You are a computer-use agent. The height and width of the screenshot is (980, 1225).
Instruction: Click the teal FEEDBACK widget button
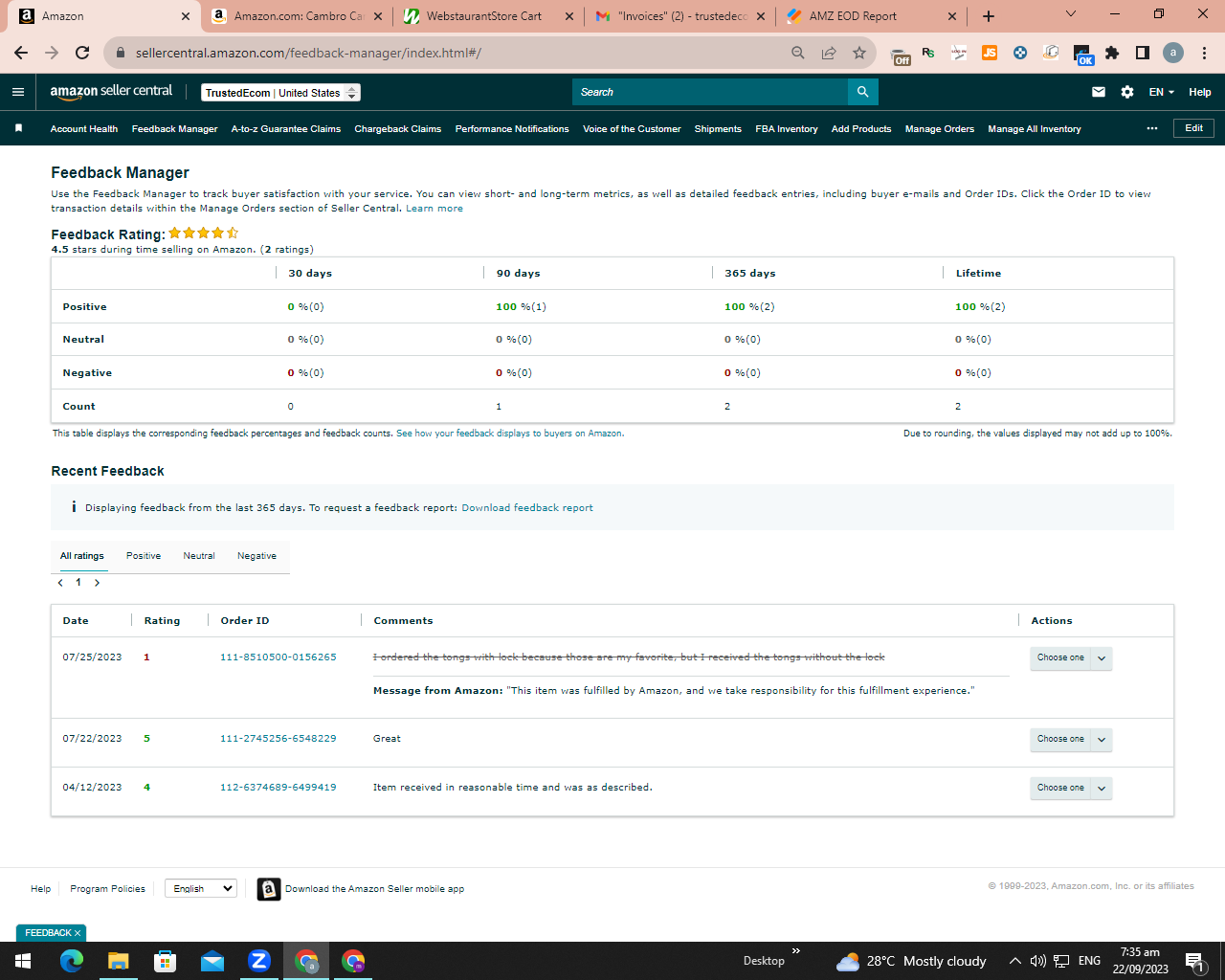tap(52, 933)
